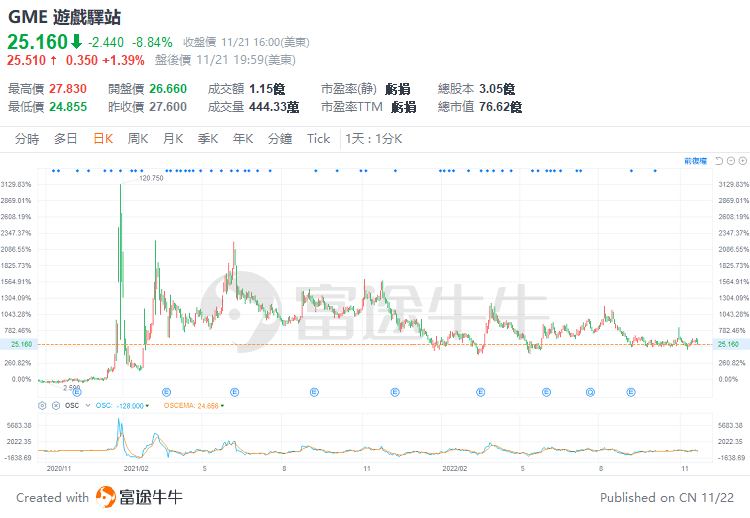This screenshot has width=750, height=518.
Task: Click the 開盤價 value 26.660
Action: [x=168, y=89]
